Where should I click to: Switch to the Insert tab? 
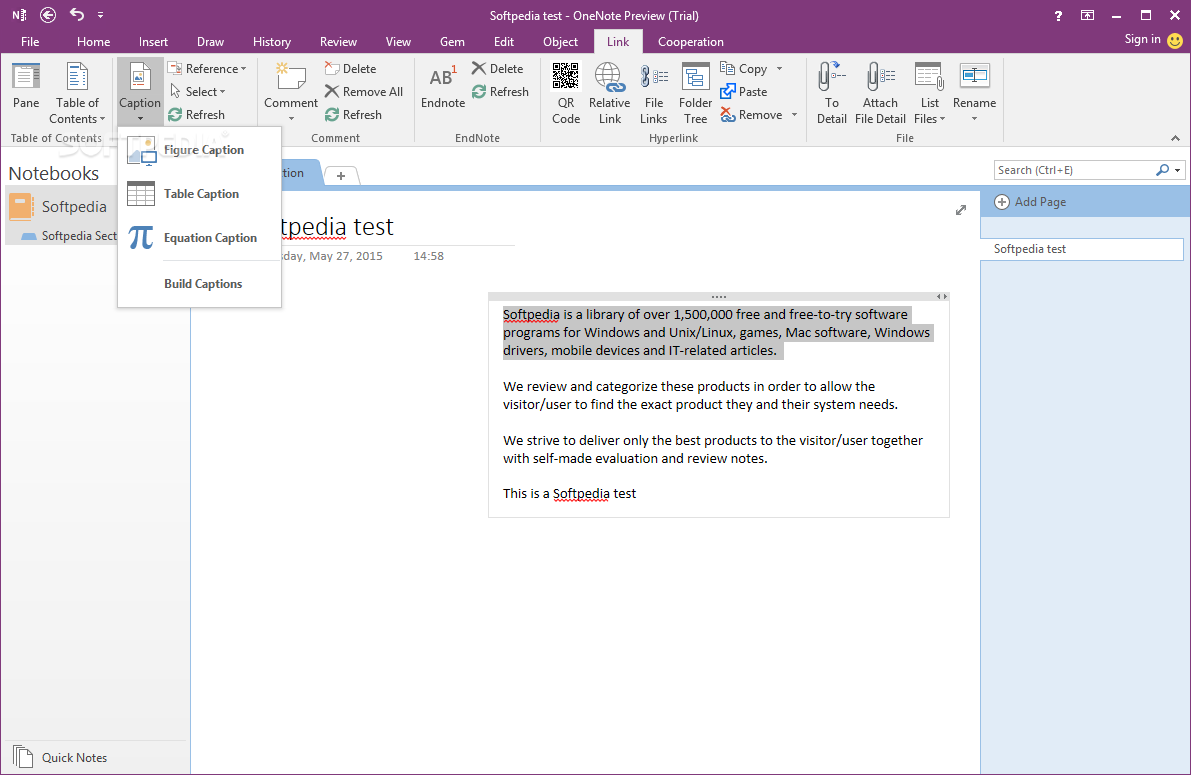click(x=153, y=42)
